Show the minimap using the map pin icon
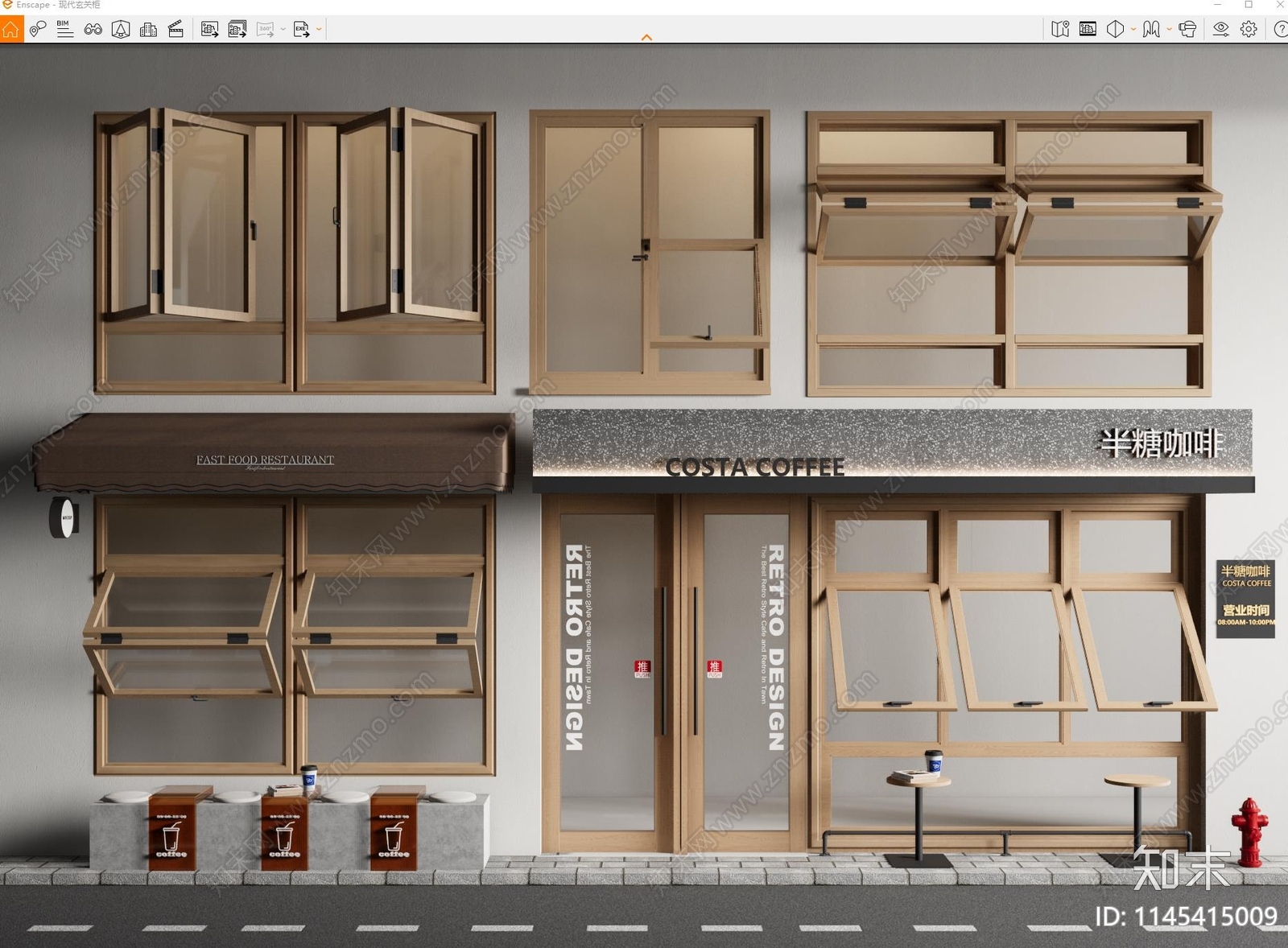 (1060, 30)
